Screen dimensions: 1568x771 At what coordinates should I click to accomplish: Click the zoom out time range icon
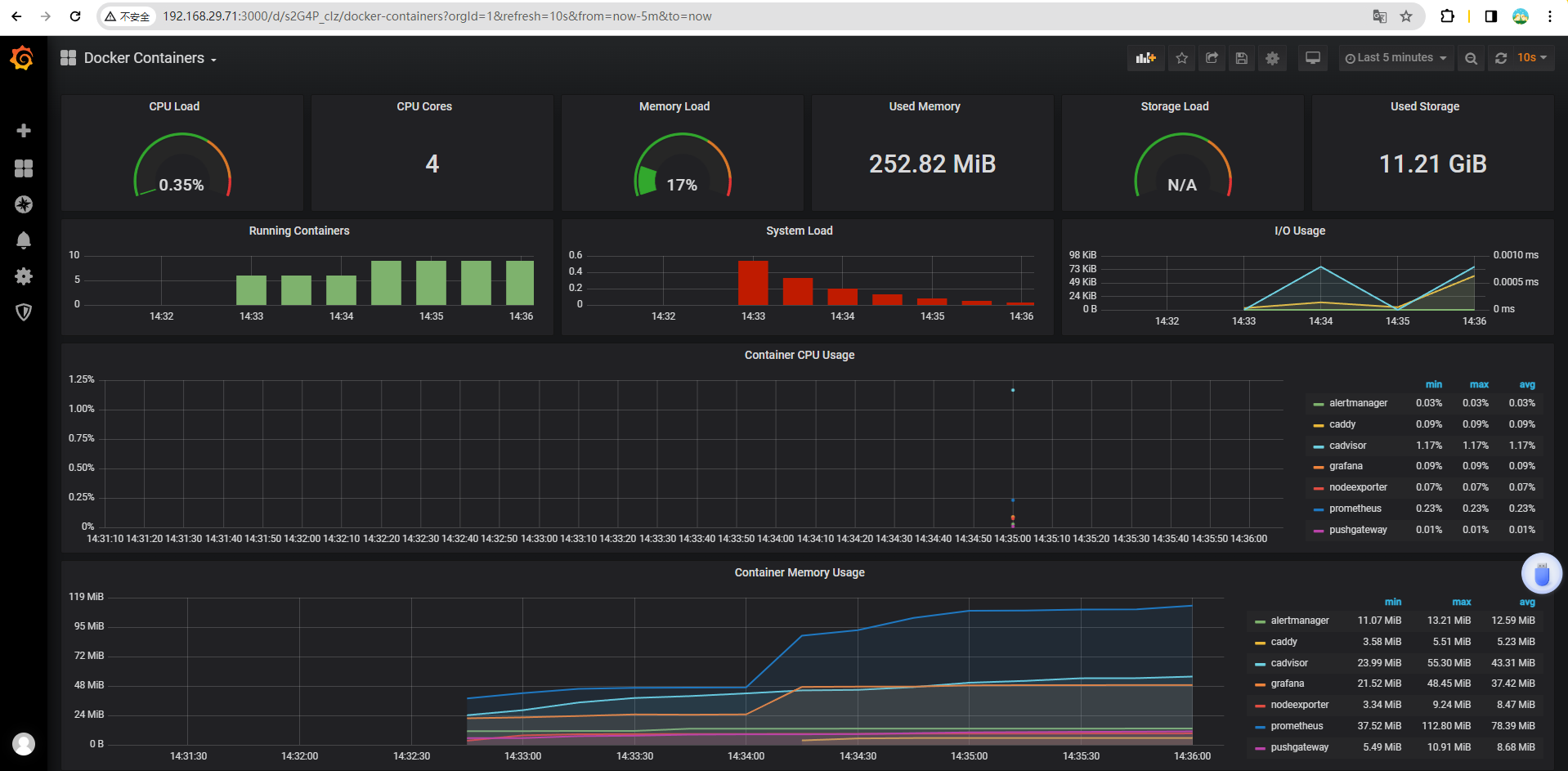1472,58
